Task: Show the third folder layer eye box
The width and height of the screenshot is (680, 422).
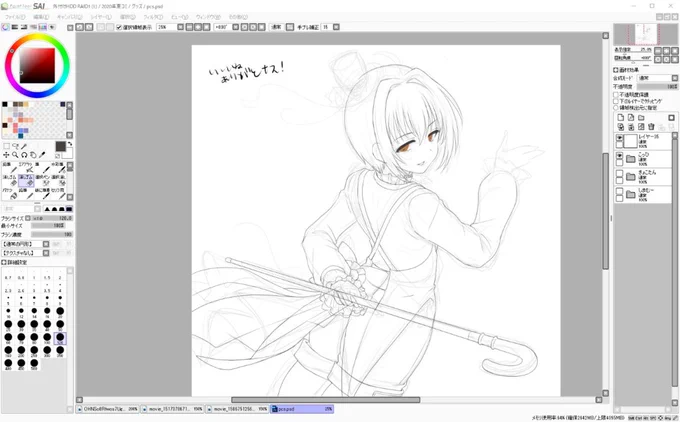Action: point(619,173)
